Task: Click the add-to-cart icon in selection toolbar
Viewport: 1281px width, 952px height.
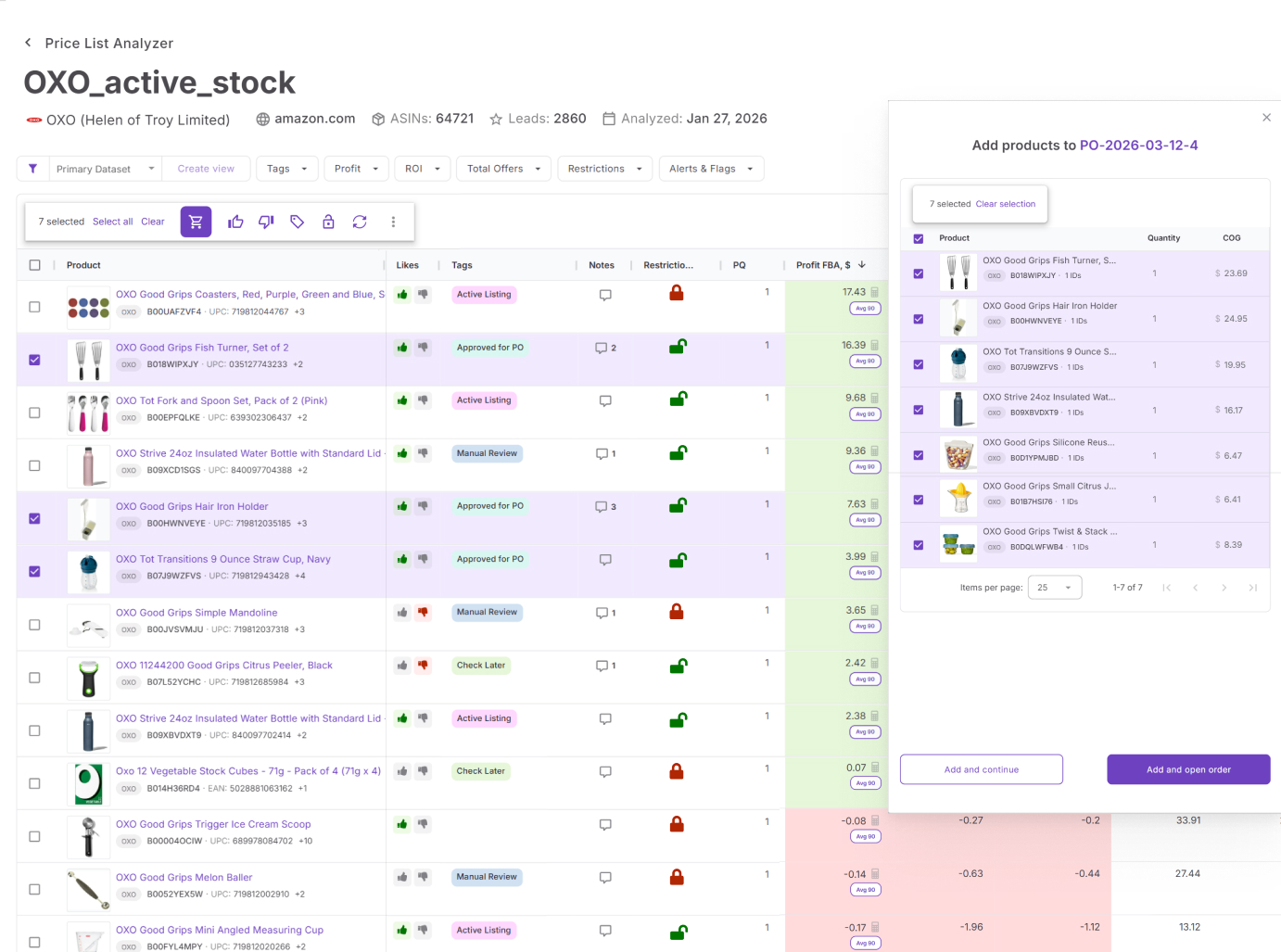Action: [196, 222]
